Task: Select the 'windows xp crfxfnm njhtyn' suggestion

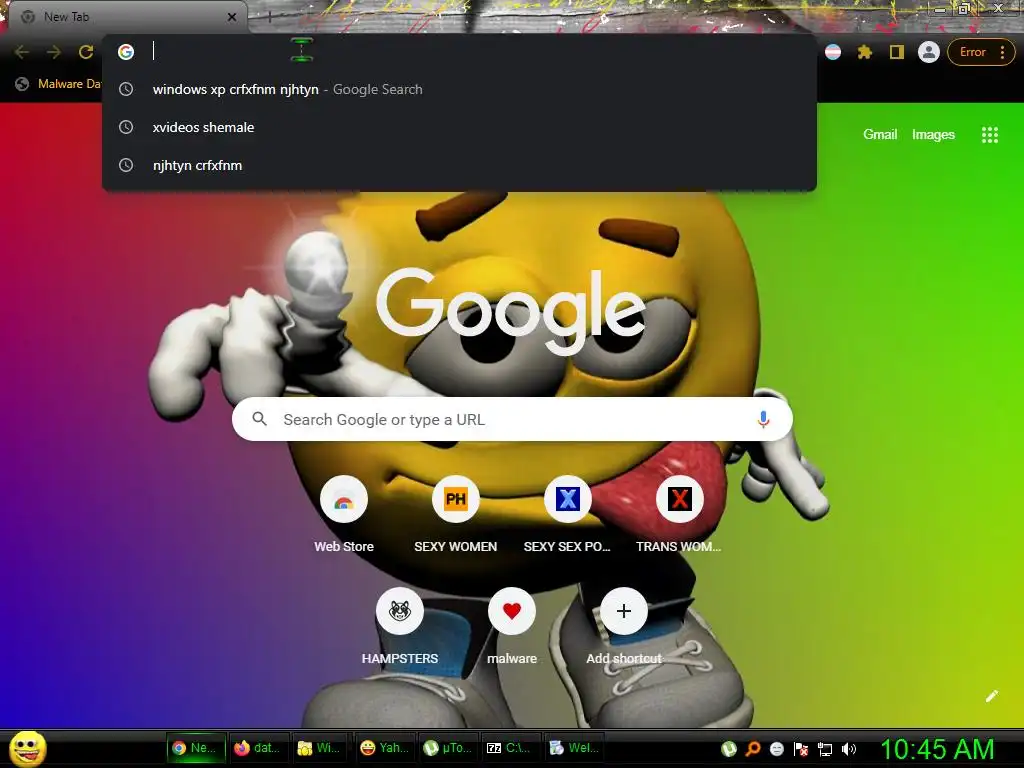Action: point(459,89)
